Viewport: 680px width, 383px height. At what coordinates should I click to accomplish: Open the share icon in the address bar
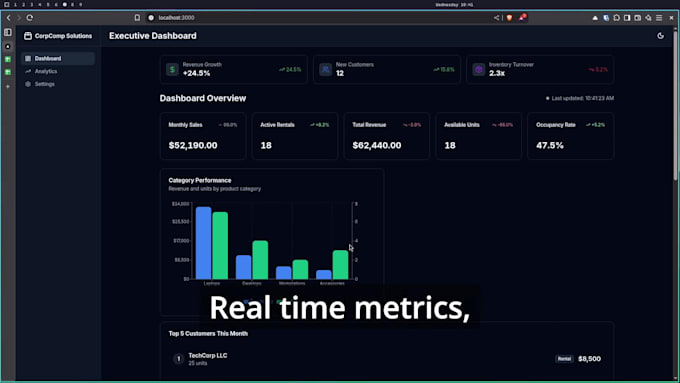pos(496,18)
